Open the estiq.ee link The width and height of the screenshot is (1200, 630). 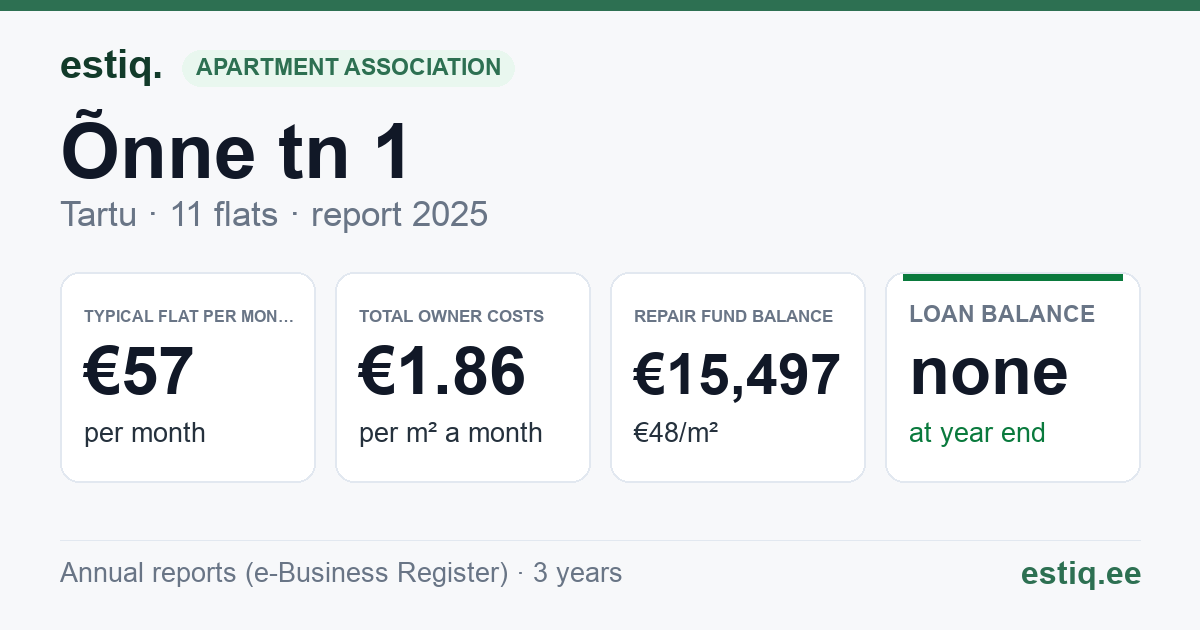[1080, 573]
